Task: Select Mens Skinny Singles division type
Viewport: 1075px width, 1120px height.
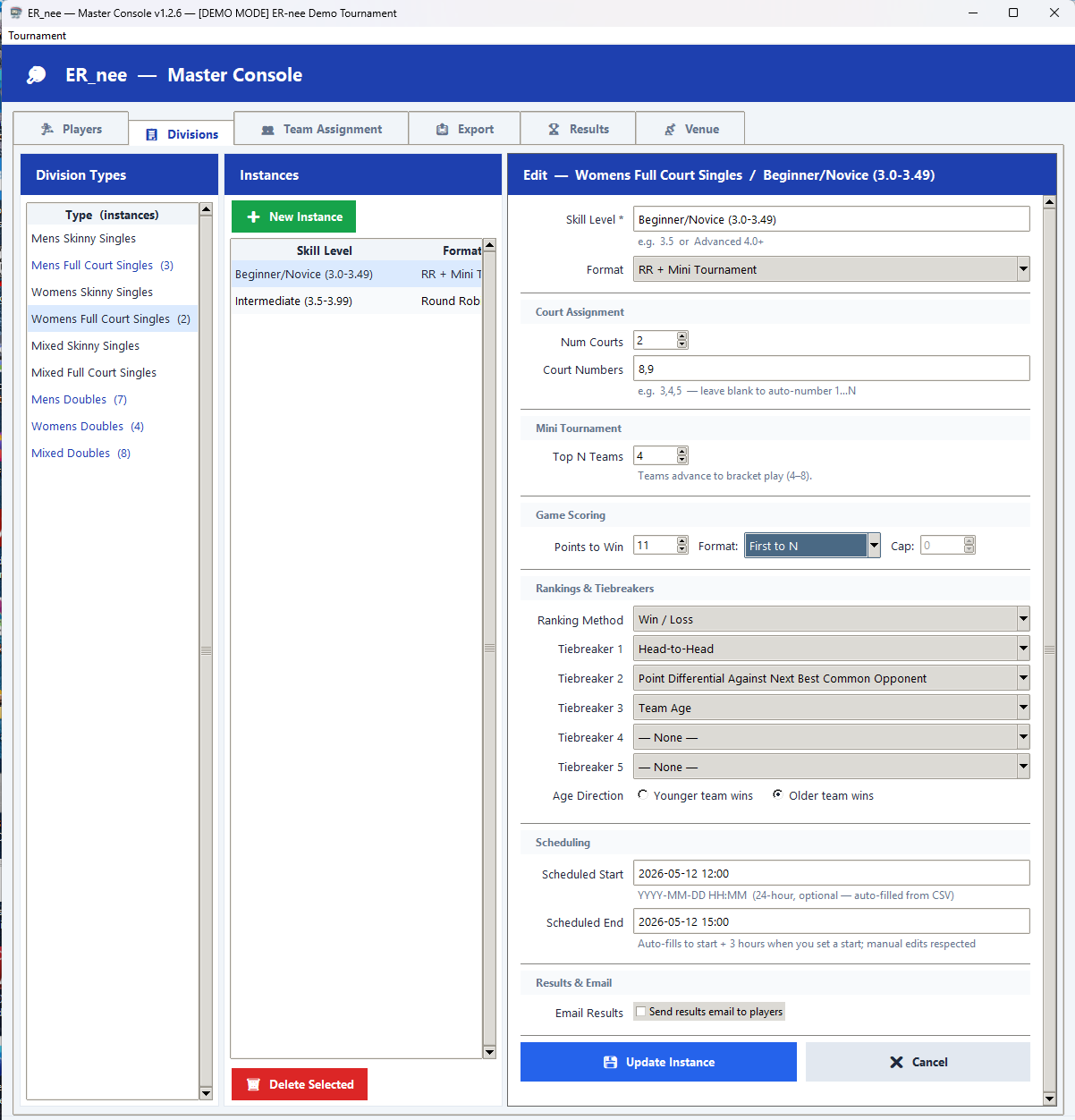Action: tap(113, 238)
